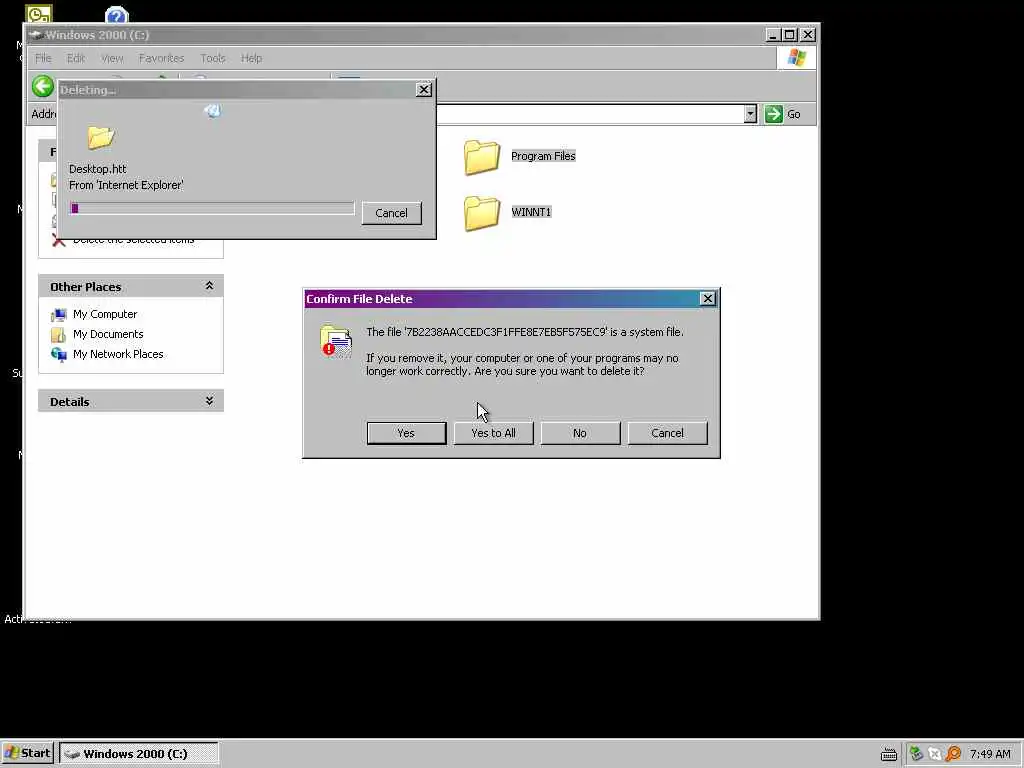Click the keyboard icon in taskbar
This screenshot has height=768, width=1024.
pyautogui.click(x=889, y=754)
